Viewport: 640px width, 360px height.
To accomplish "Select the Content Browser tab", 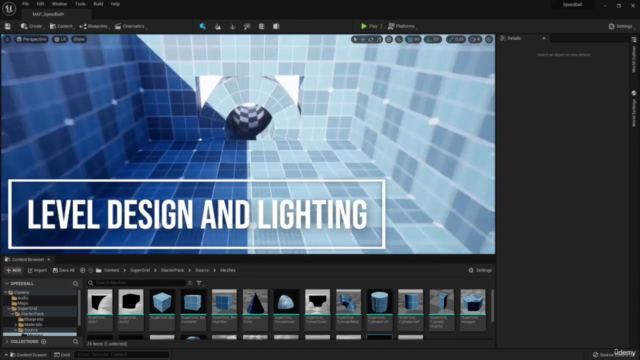I will pos(28,260).
